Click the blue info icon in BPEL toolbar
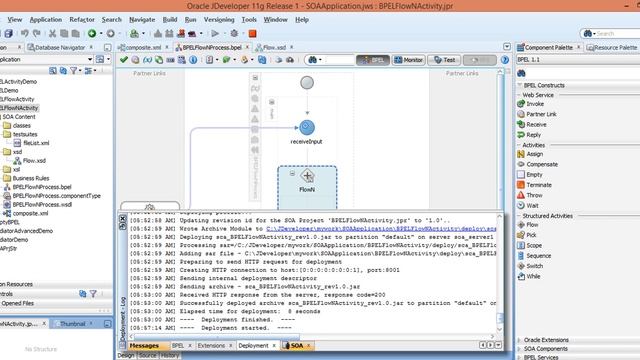The image size is (640, 360). tap(193, 60)
